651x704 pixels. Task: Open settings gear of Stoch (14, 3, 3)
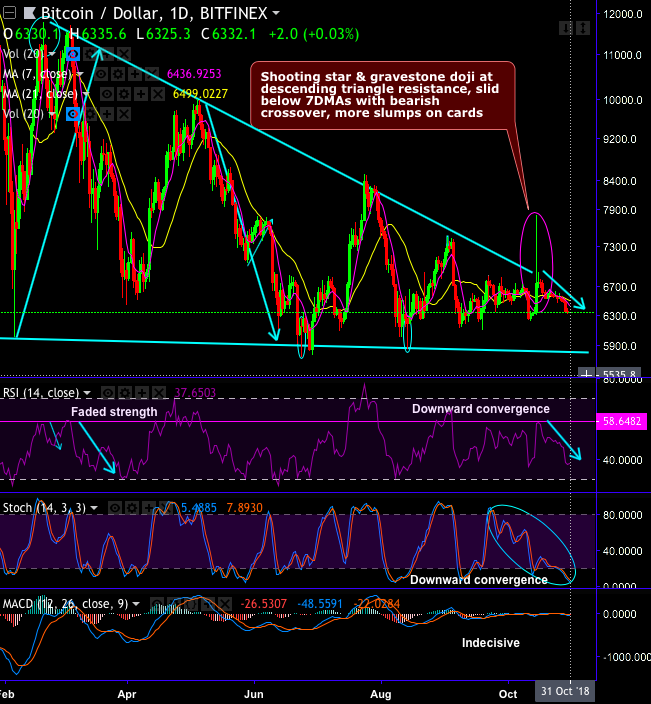[x=132, y=508]
